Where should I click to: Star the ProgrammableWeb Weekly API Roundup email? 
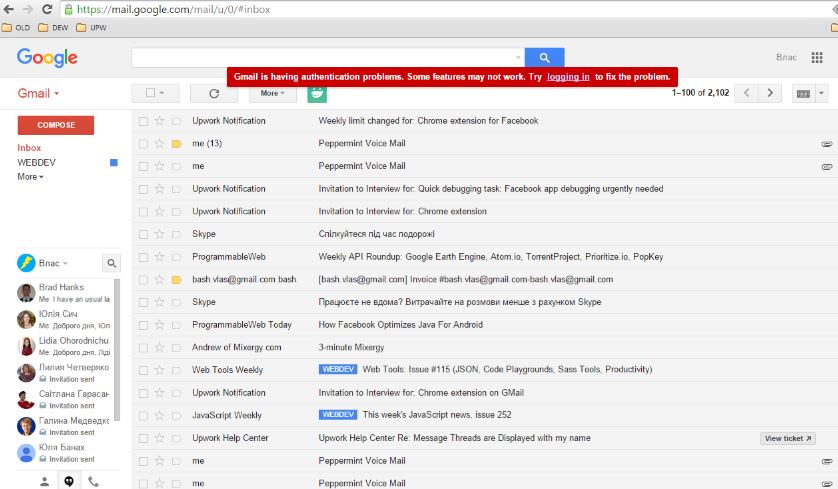tap(159, 257)
